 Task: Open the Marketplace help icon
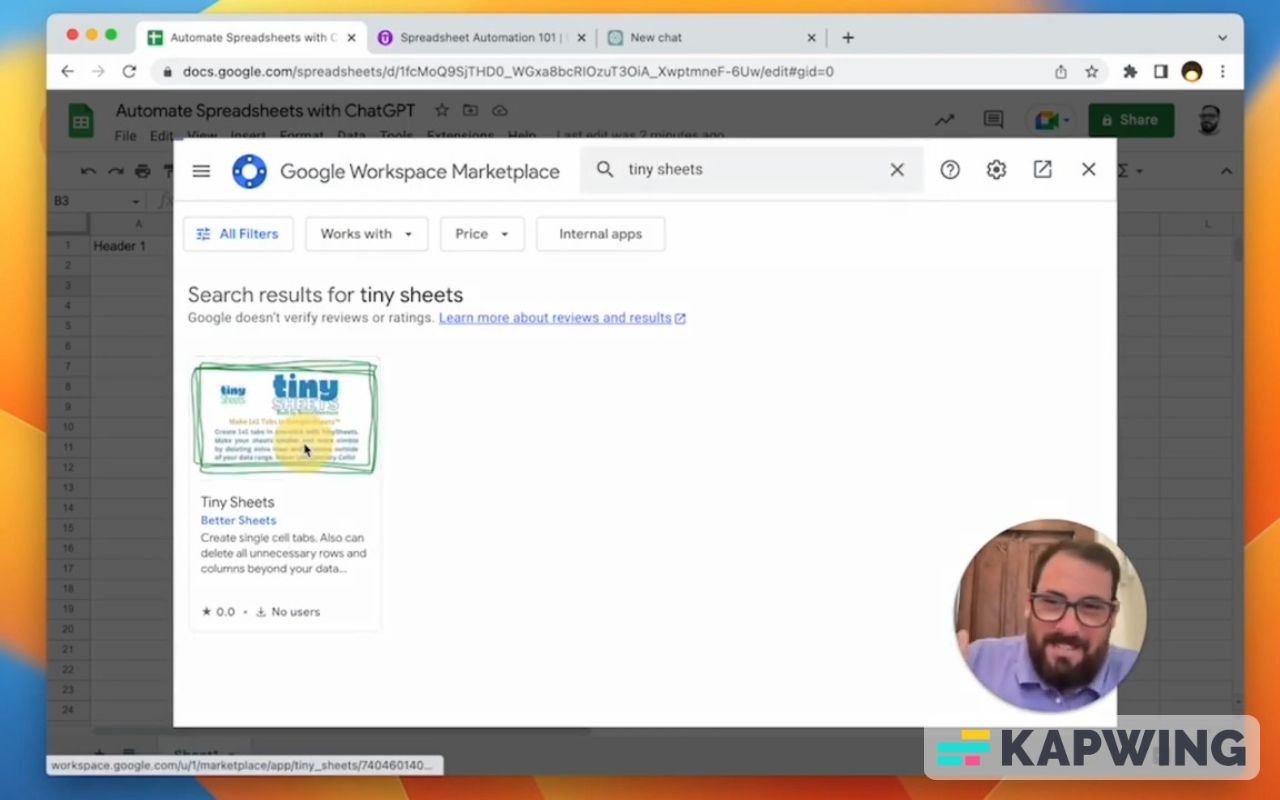pyautogui.click(x=950, y=170)
